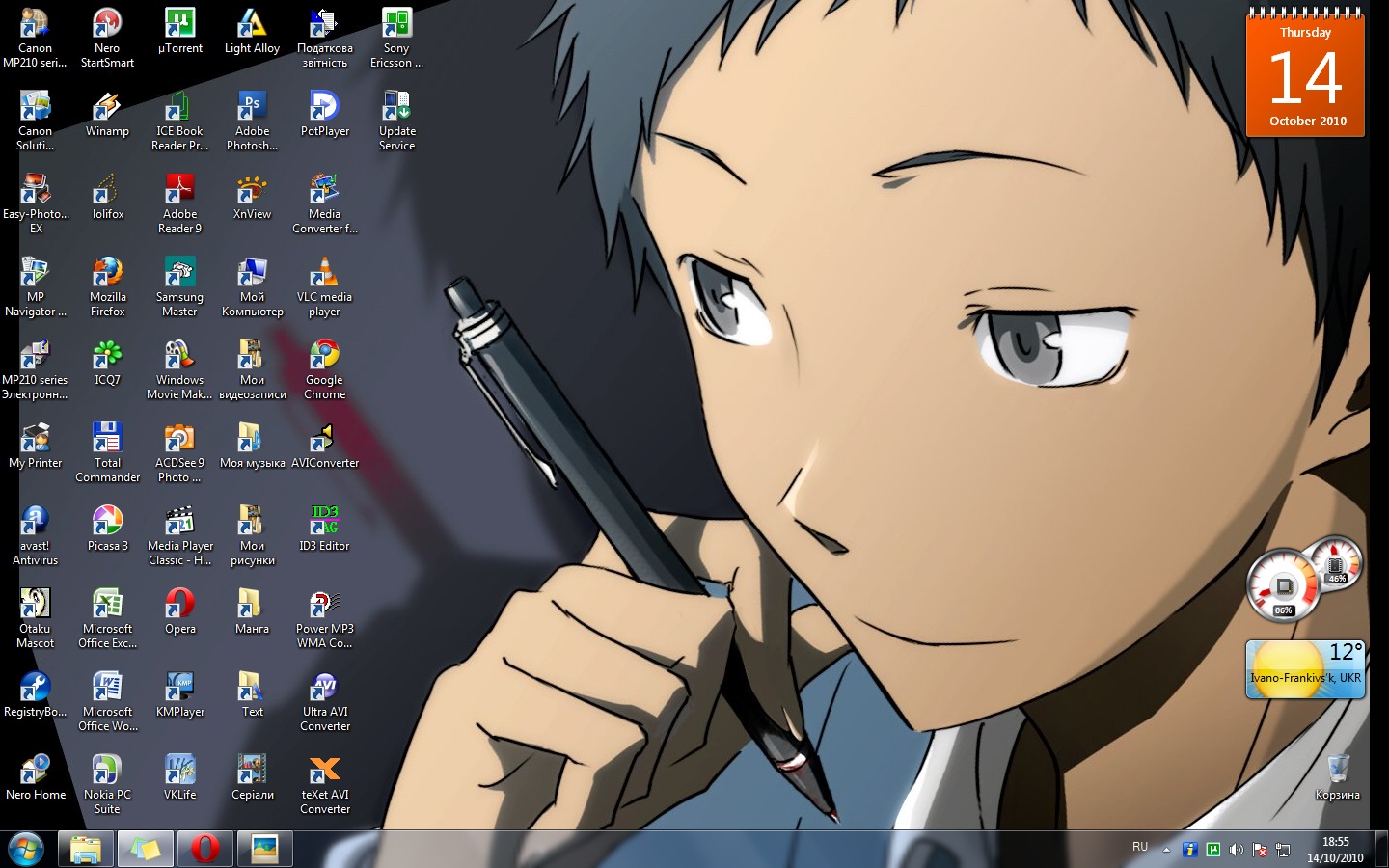Open the calendar gadget showing Thursday 14
The width and height of the screenshot is (1389, 868).
[x=1305, y=72]
